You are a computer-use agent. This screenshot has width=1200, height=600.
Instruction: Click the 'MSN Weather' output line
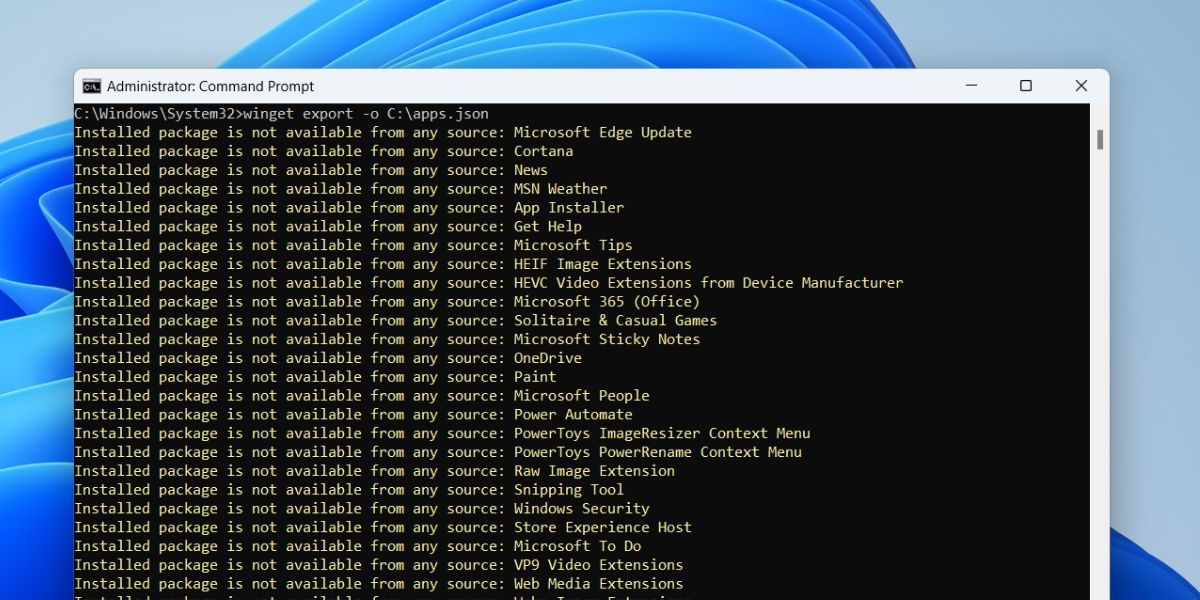pos(560,189)
